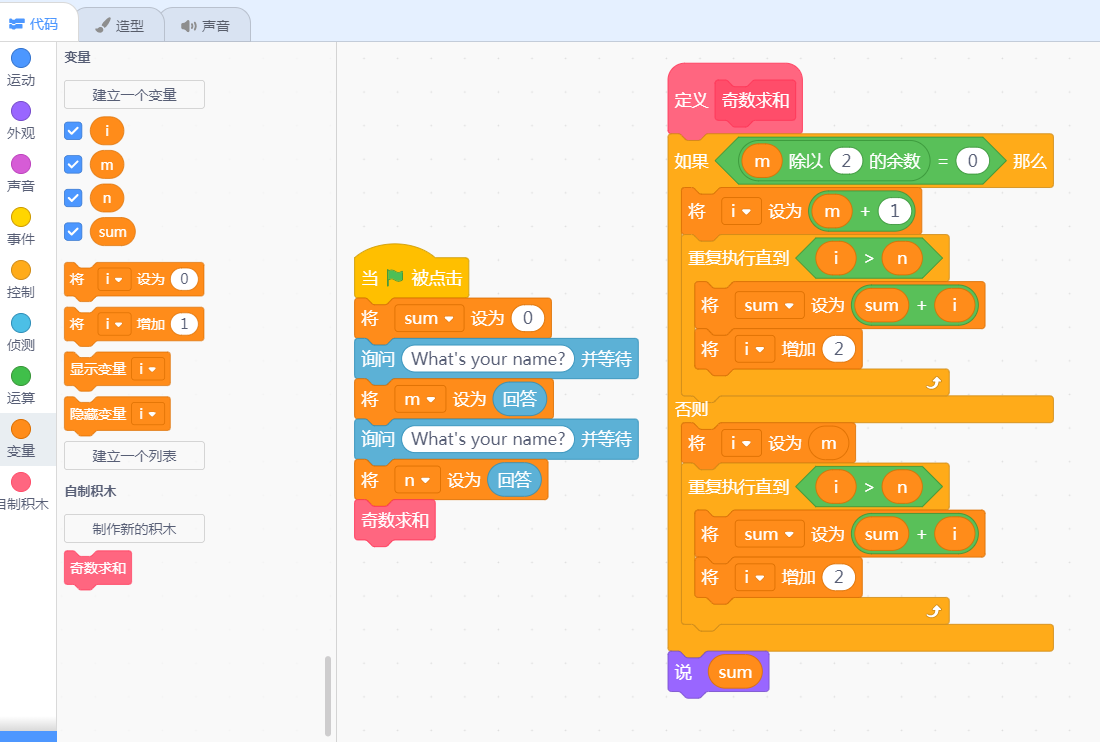The image size is (1100, 742).
Task: Switch to the 造型 (Costumes) tab
Action: coord(120,26)
